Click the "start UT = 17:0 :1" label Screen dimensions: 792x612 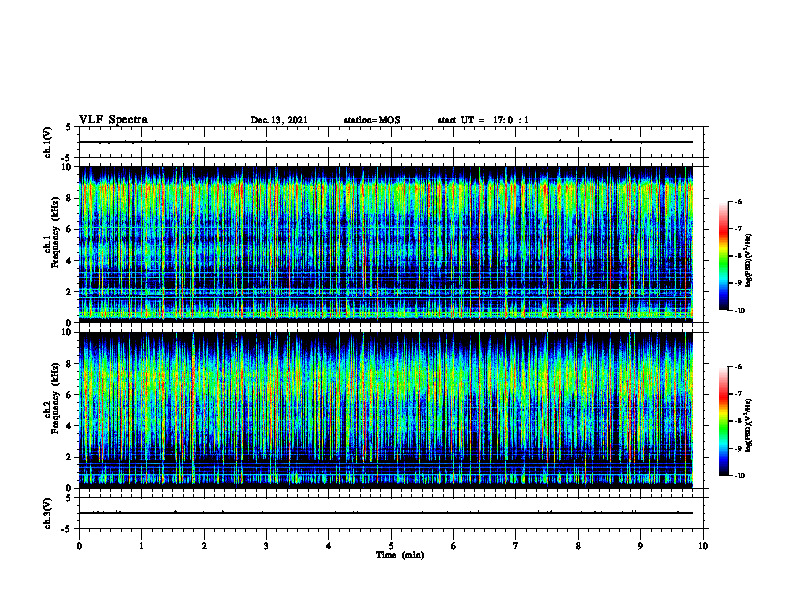(x=483, y=120)
